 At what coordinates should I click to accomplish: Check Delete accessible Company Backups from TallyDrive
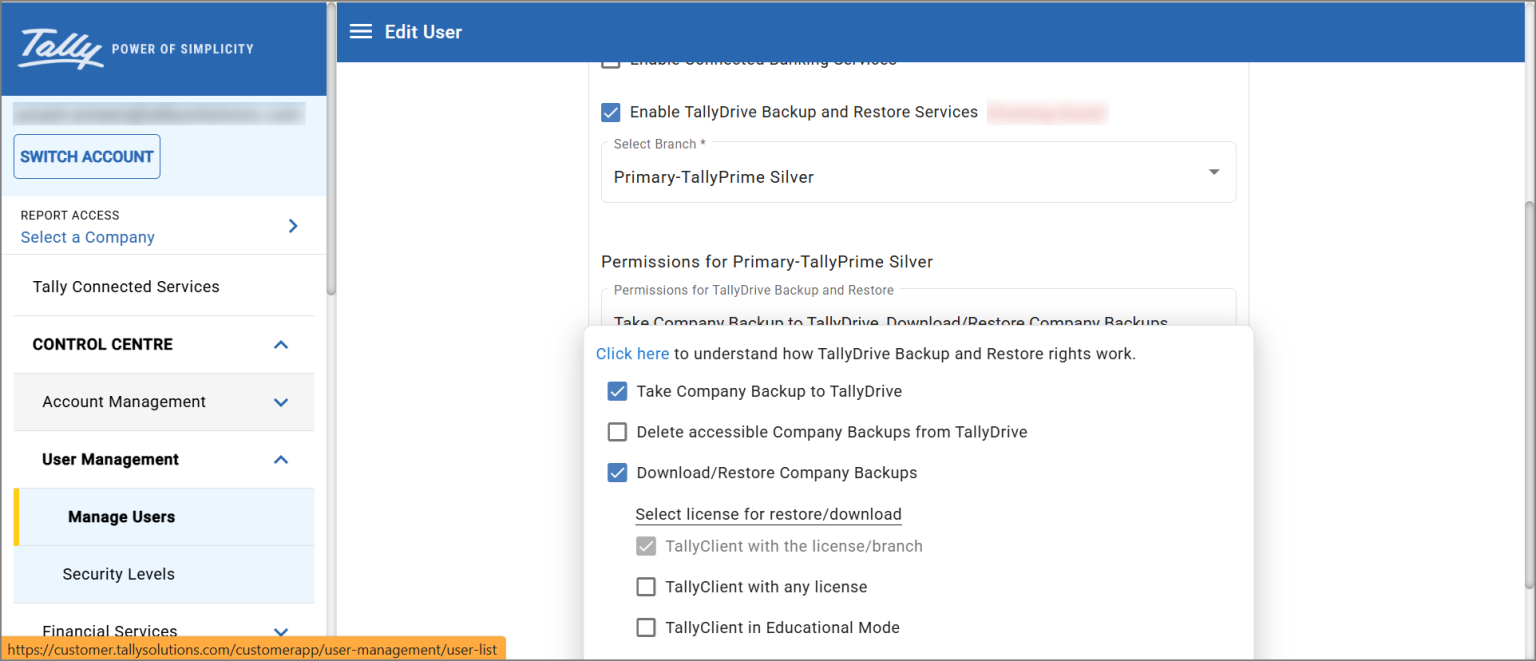pyautogui.click(x=618, y=432)
